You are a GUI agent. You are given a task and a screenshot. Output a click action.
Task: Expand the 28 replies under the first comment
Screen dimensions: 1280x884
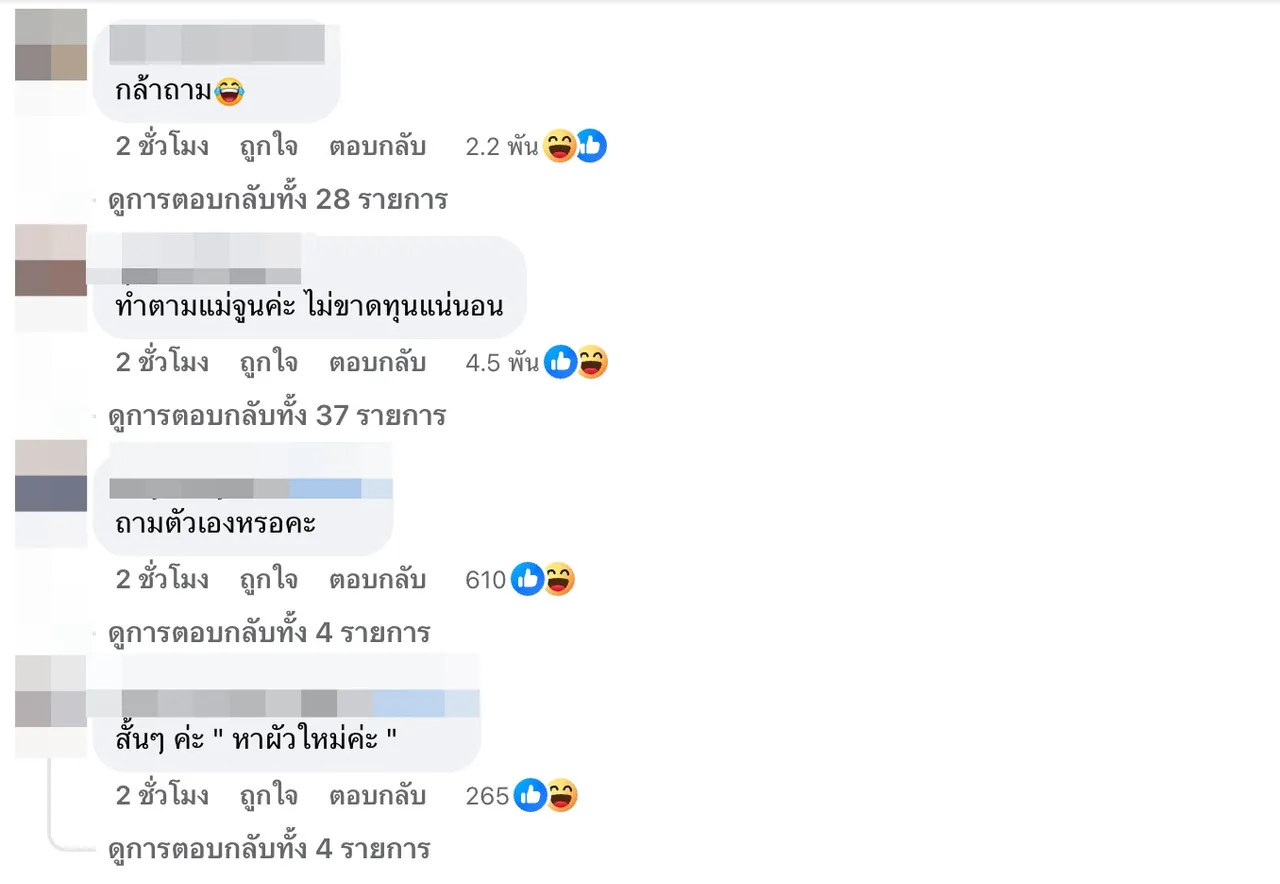278,200
